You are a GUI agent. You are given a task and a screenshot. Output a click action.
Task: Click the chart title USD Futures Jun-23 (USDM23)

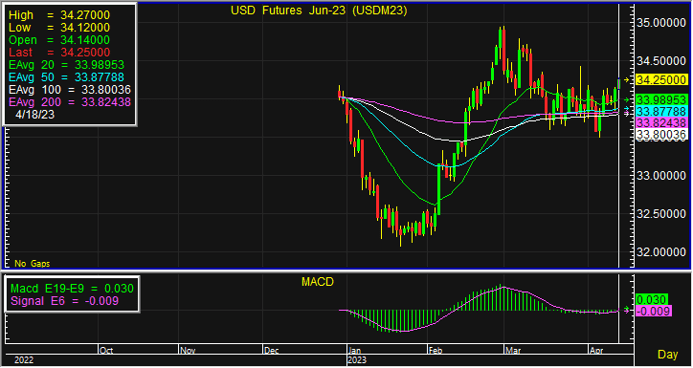click(x=319, y=11)
